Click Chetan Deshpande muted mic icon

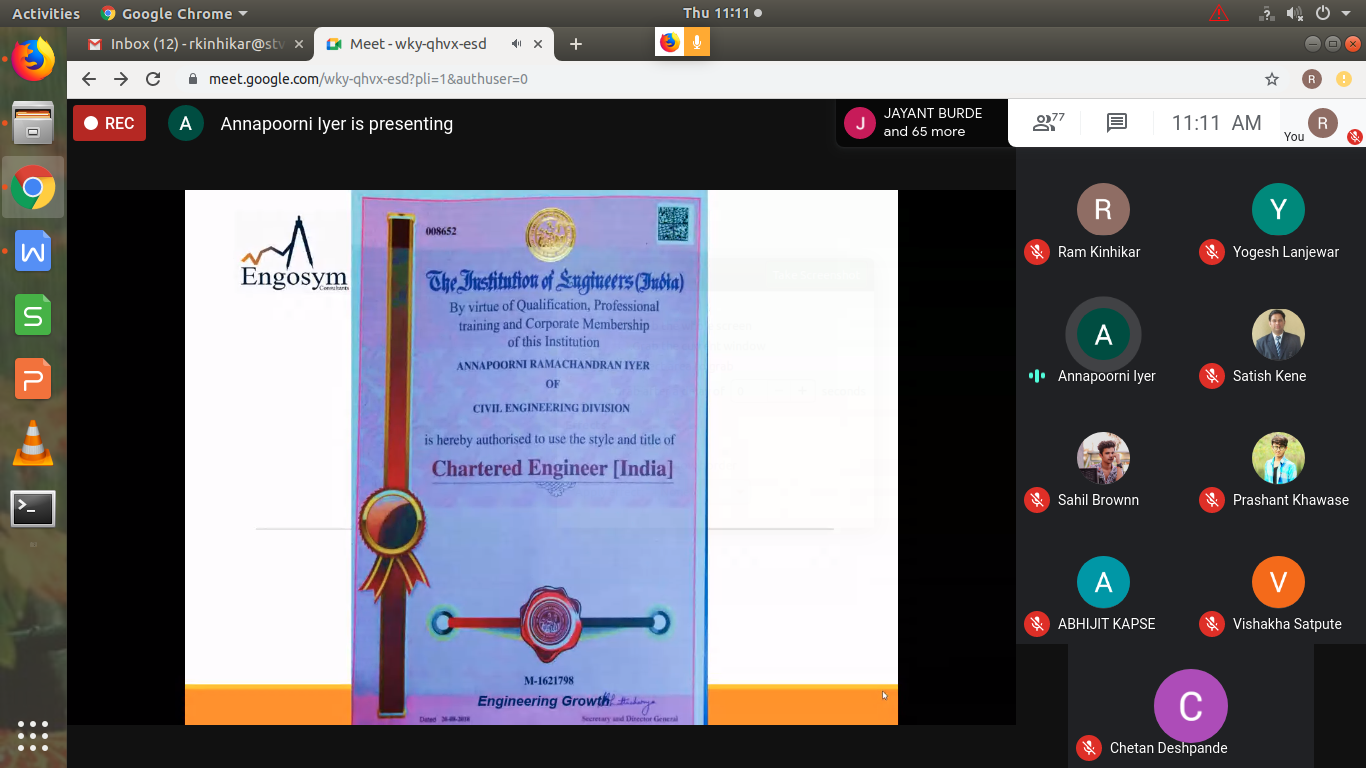pyautogui.click(x=1089, y=748)
